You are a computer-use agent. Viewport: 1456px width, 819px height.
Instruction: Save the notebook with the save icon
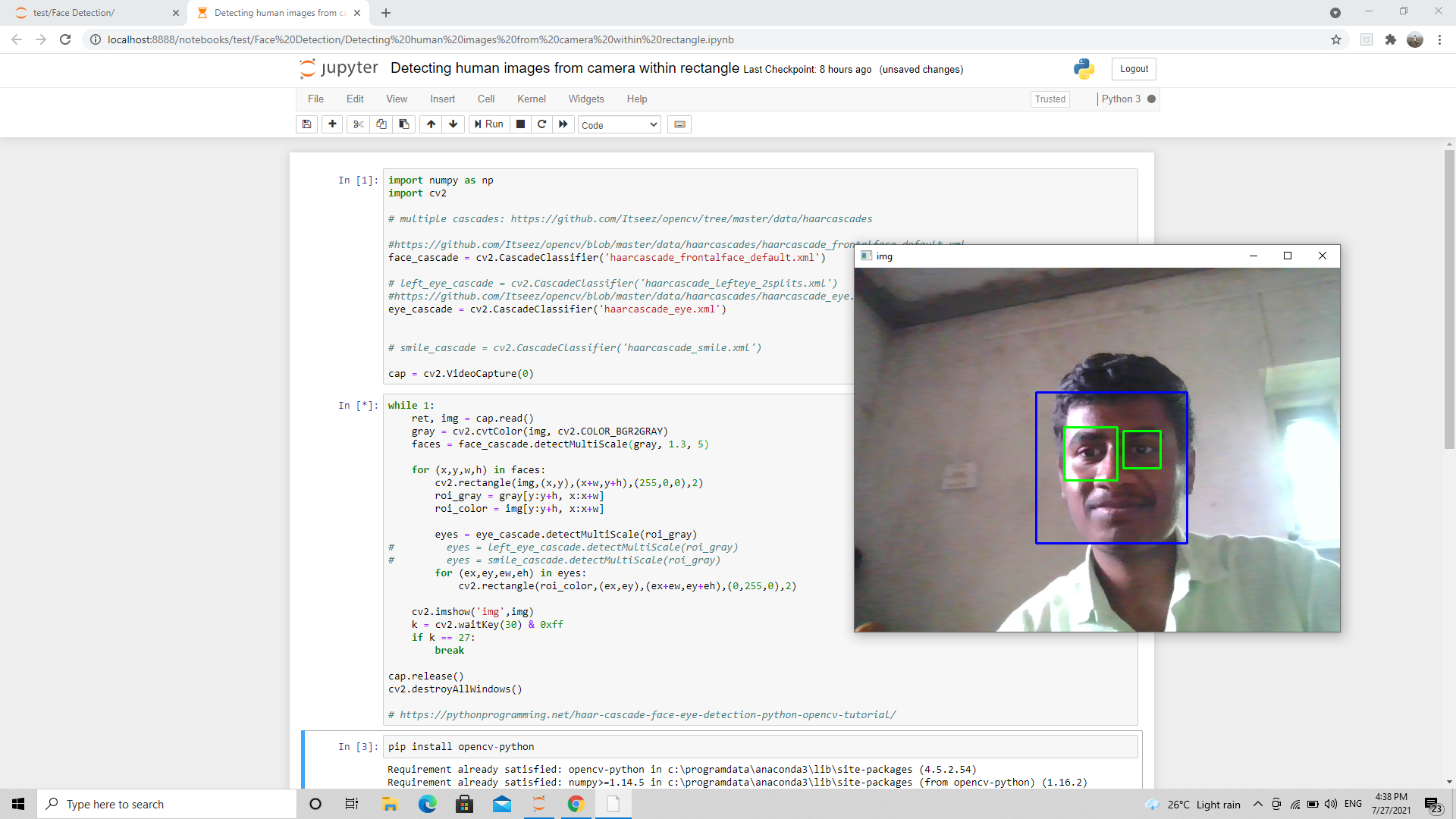click(306, 124)
